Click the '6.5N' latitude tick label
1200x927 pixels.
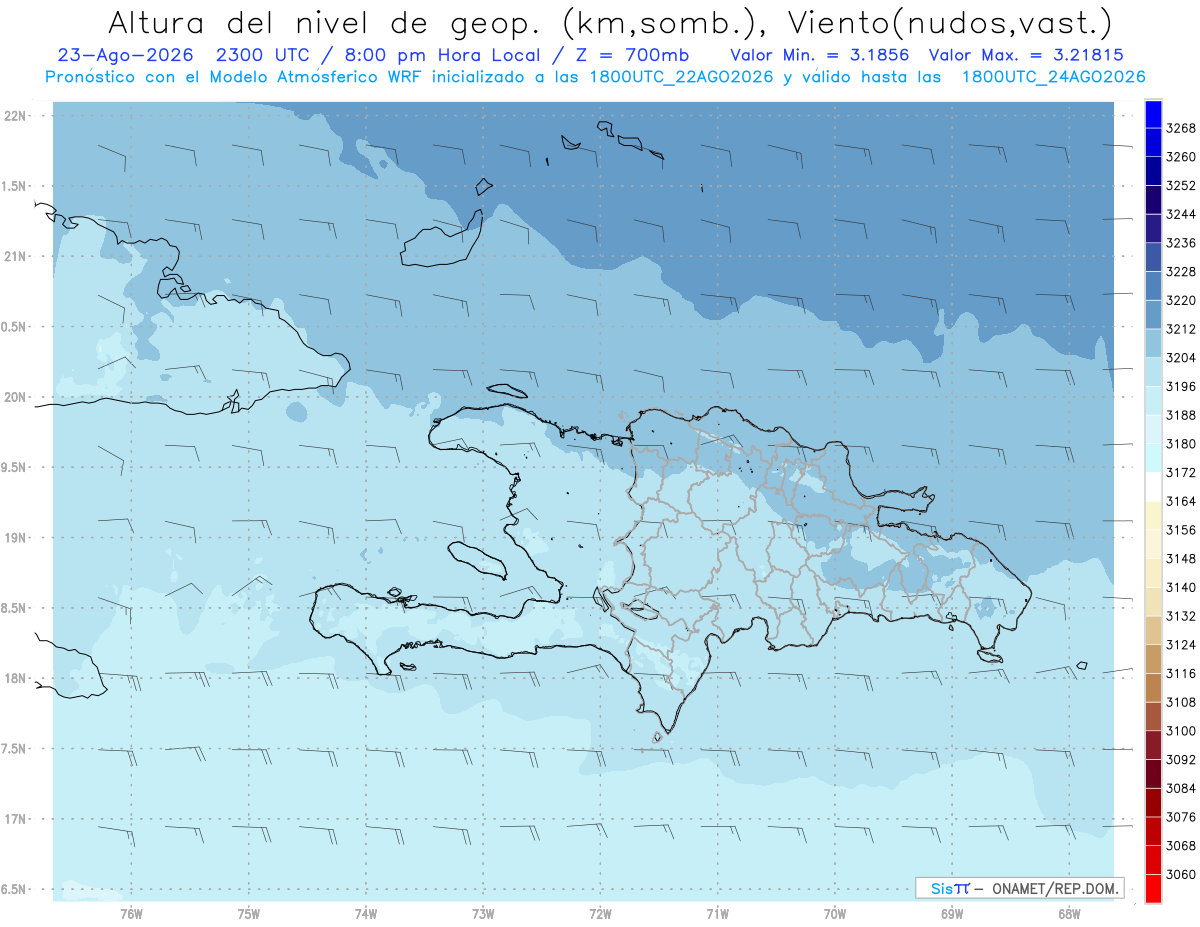pyautogui.click(x=14, y=889)
